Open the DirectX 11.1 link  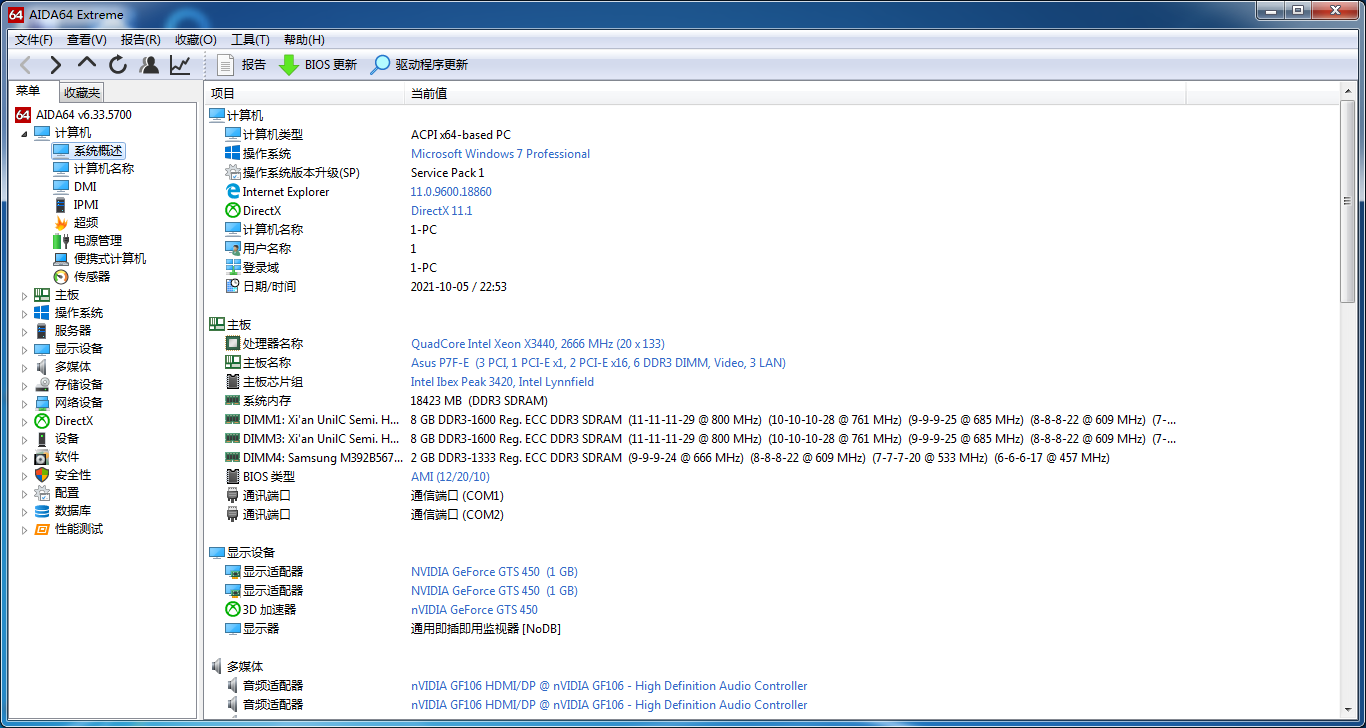[x=441, y=211]
